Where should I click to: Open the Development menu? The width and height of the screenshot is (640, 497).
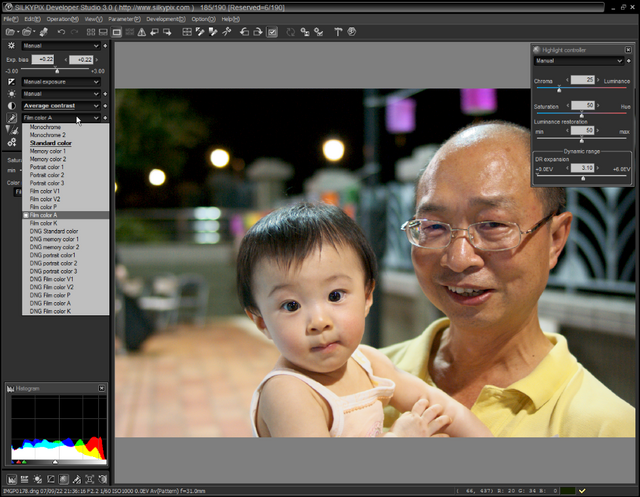point(166,19)
